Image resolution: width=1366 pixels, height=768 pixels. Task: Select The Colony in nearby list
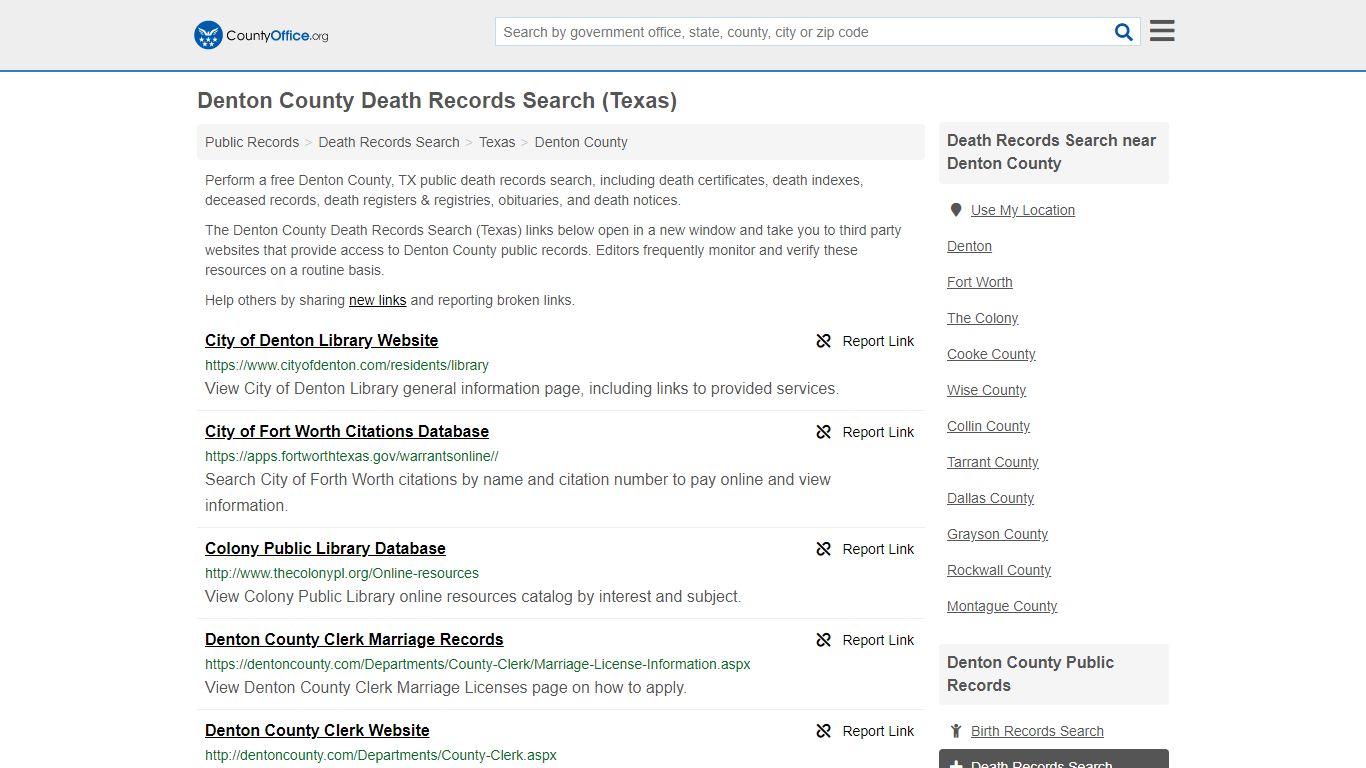pyautogui.click(x=983, y=318)
